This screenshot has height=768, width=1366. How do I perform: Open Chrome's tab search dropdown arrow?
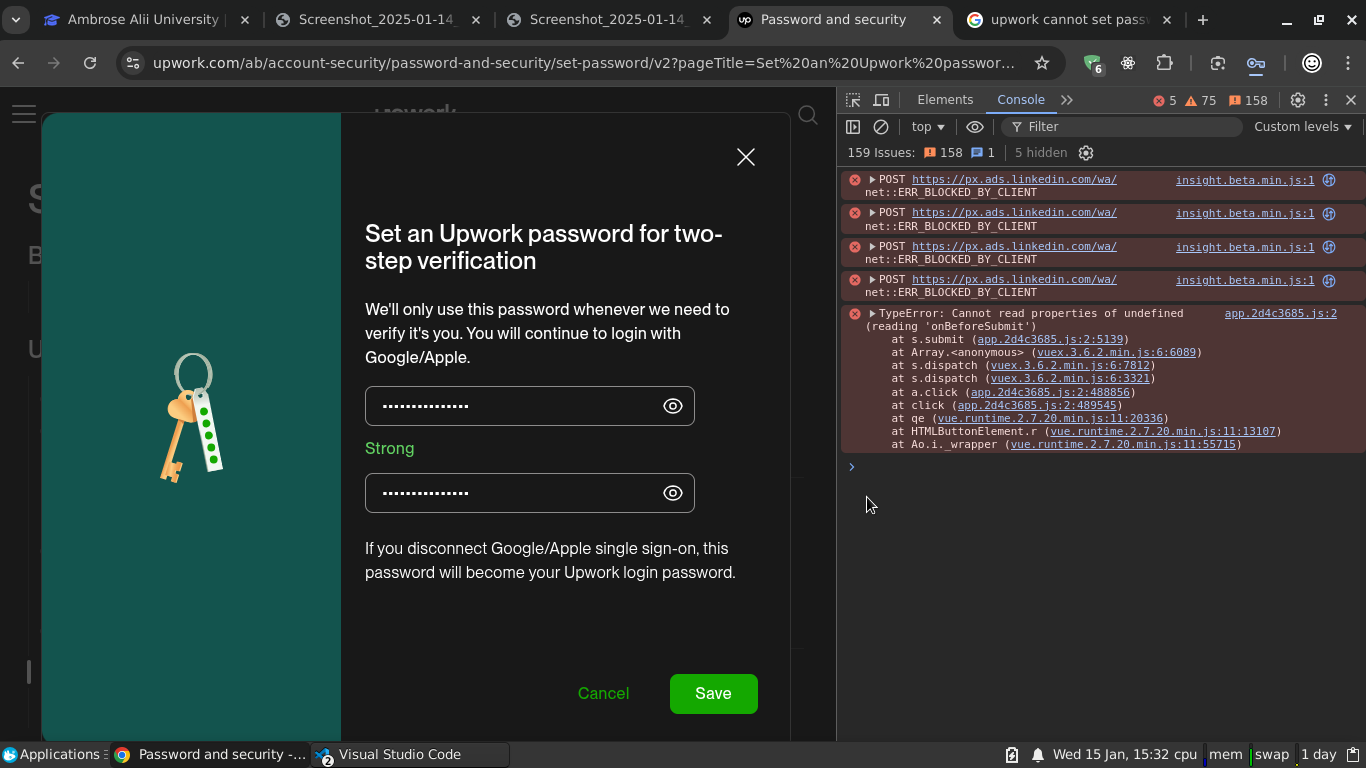point(16,20)
